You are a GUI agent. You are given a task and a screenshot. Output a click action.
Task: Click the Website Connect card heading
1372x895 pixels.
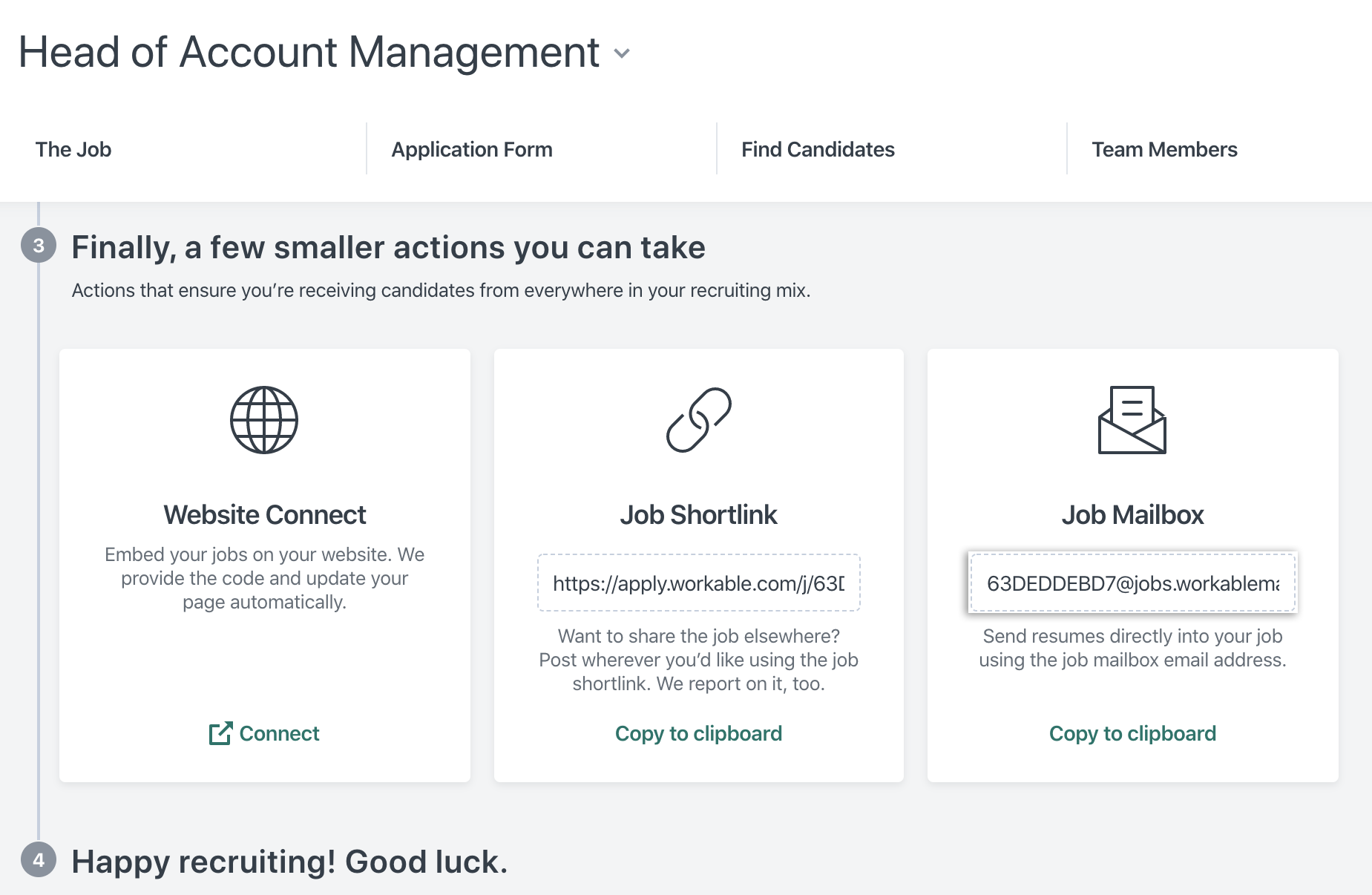click(265, 514)
